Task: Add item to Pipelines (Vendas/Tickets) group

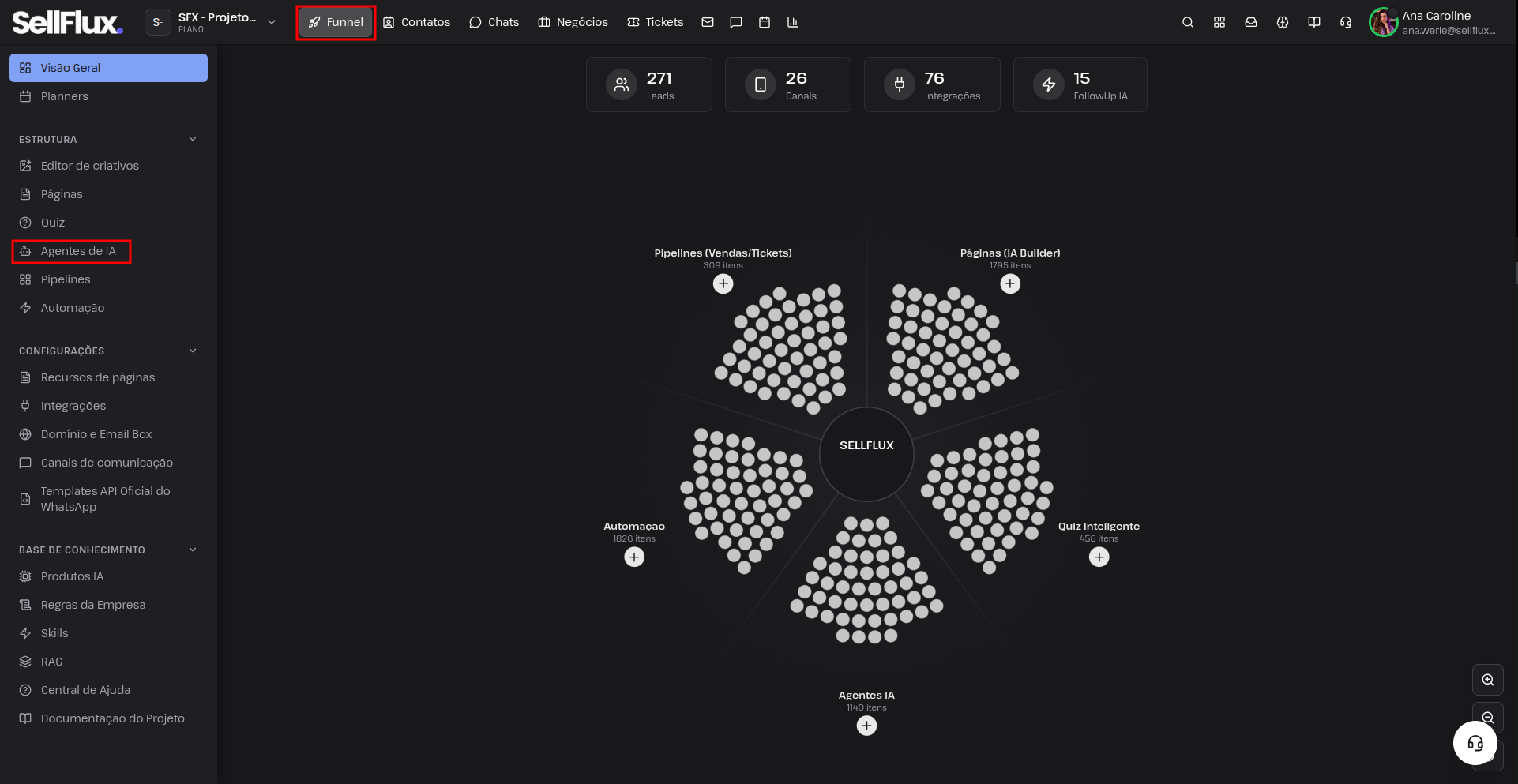Action: coord(723,283)
